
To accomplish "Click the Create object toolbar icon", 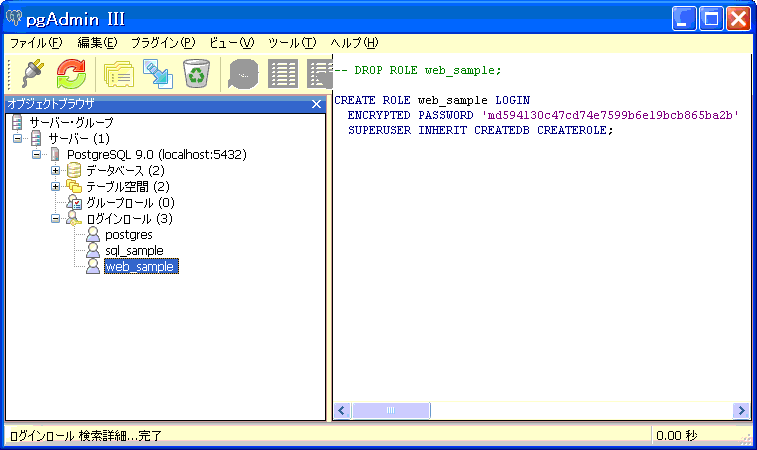I will point(157,75).
